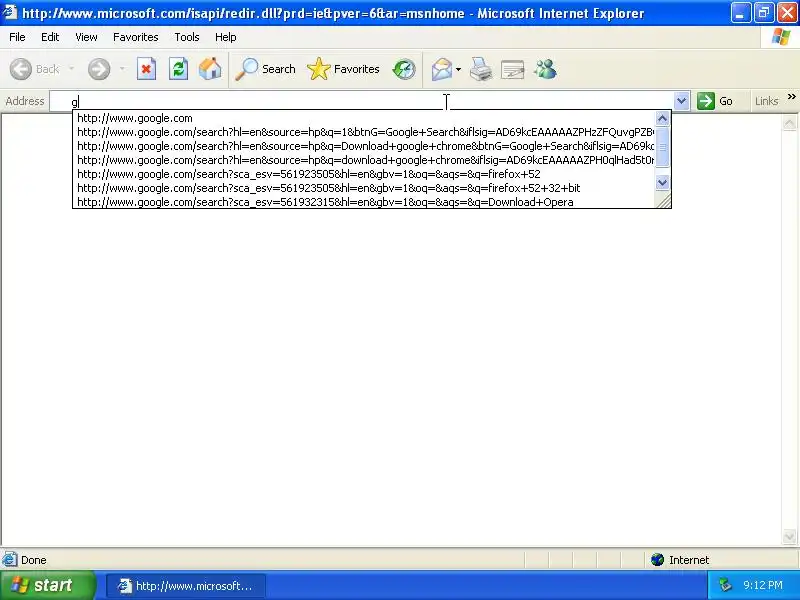Open the Help menu
Image resolution: width=800 pixels, height=600 pixels.
226,37
